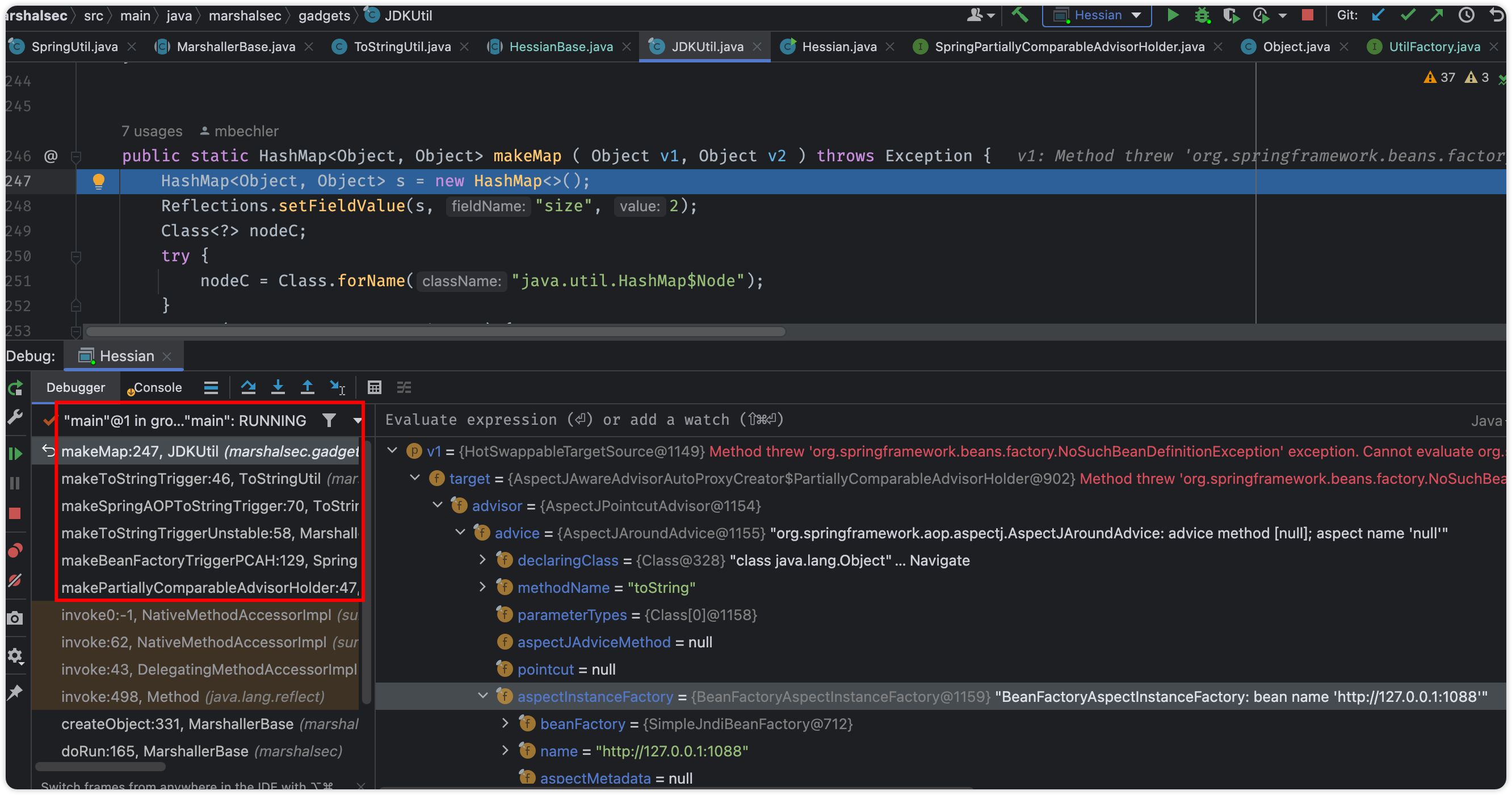
Task: Click the threads view lines icon
Action: (x=211, y=387)
